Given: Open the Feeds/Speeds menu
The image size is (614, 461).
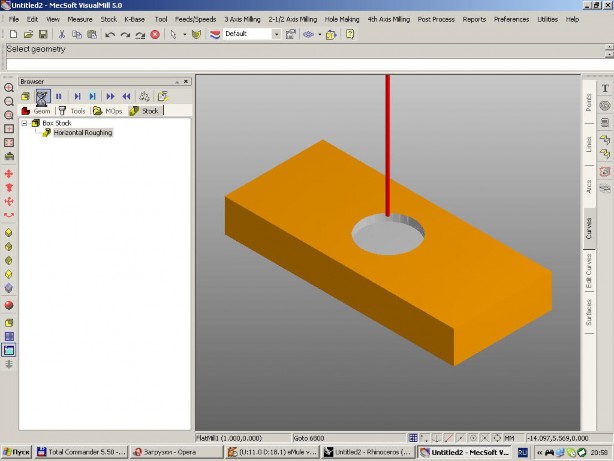Looking at the screenshot, I should (x=195, y=19).
